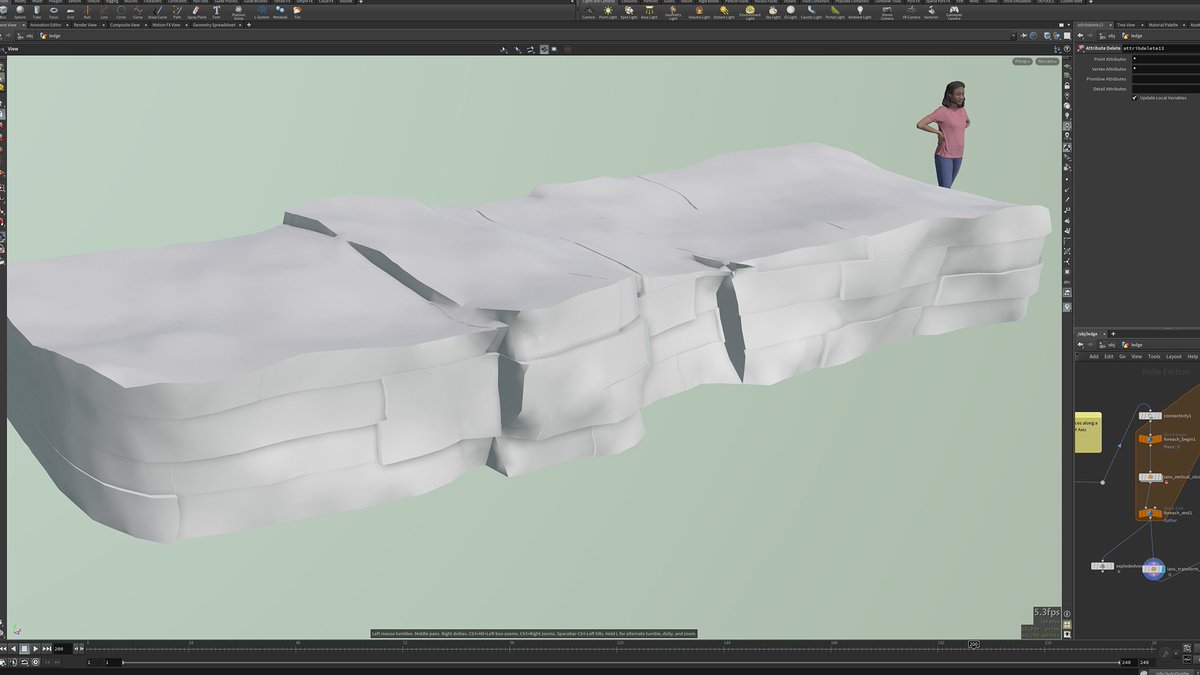Image resolution: width=1200 pixels, height=675 pixels.
Task: Click the current frame field showing 200
Action: coord(60,648)
